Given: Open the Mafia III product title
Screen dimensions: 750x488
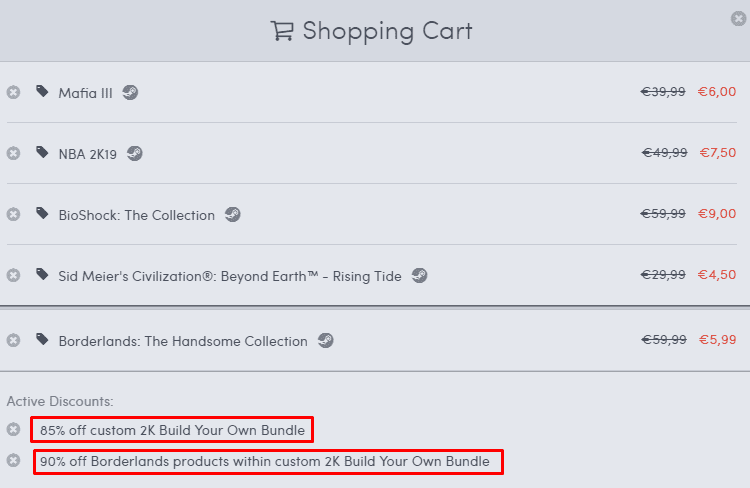Looking at the screenshot, I should click(85, 93).
